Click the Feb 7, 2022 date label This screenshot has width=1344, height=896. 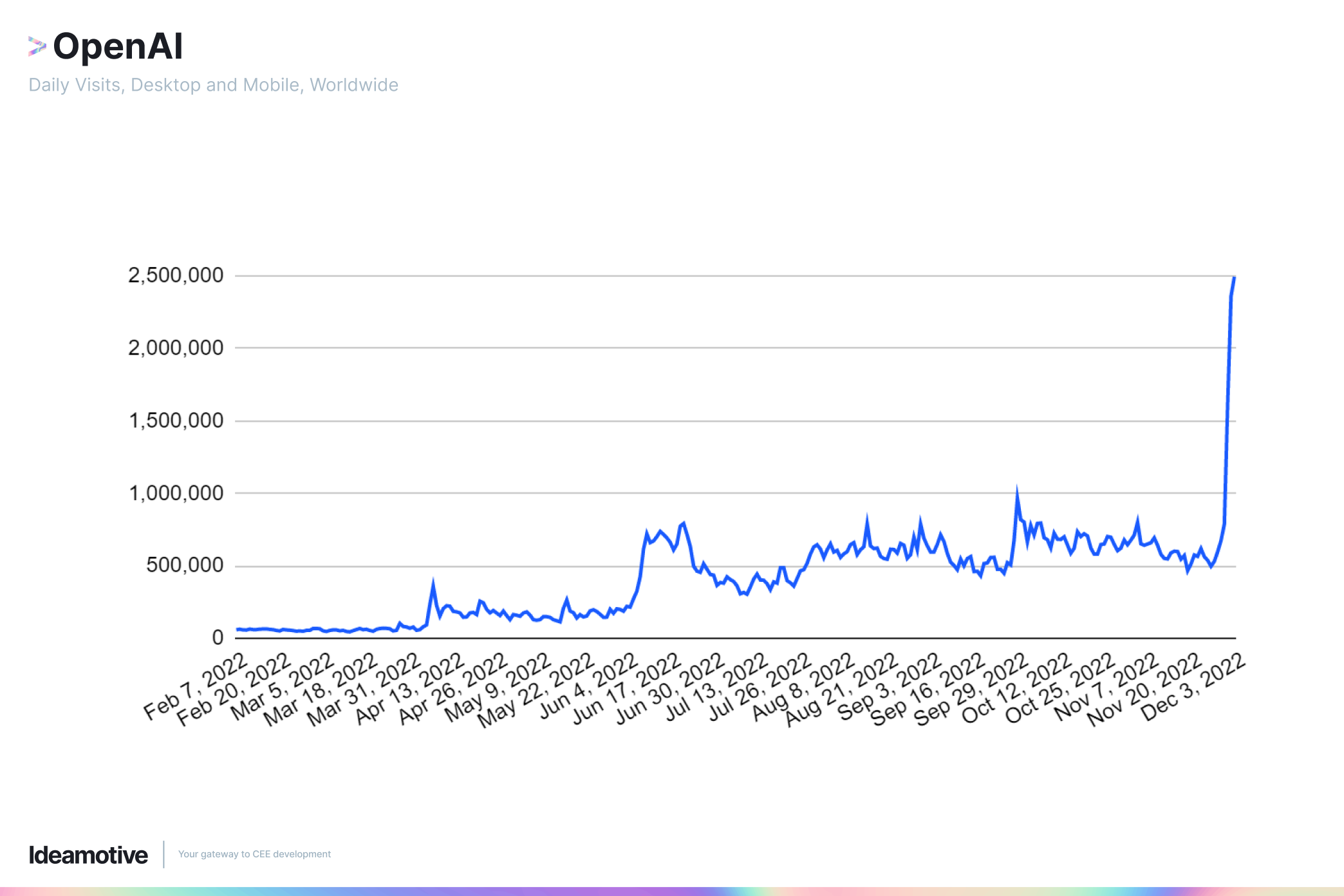point(196,686)
